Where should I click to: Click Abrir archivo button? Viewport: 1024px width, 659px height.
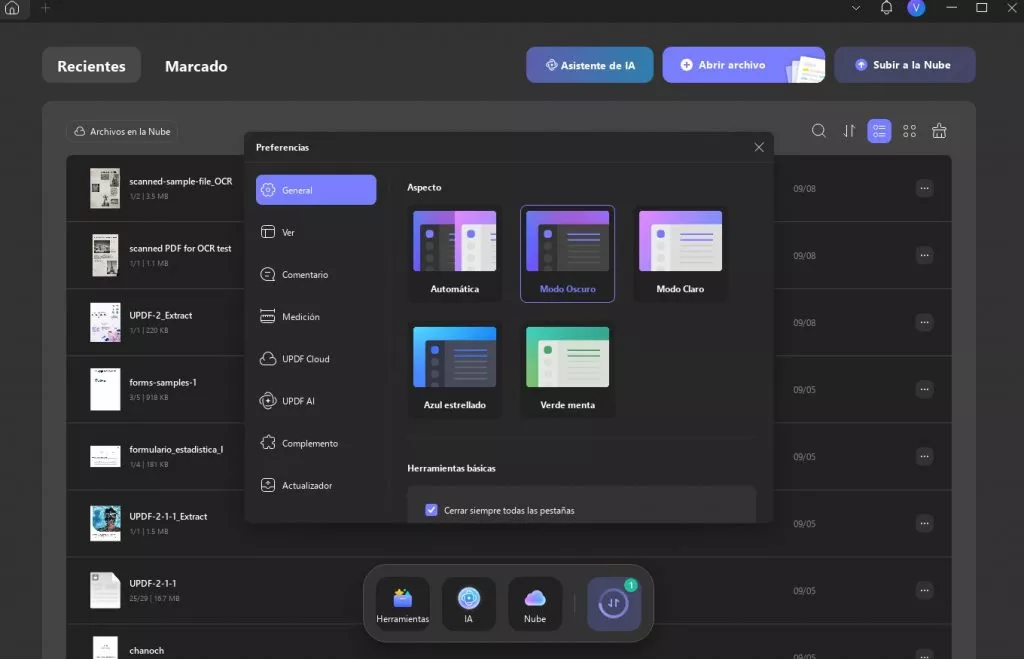743,65
